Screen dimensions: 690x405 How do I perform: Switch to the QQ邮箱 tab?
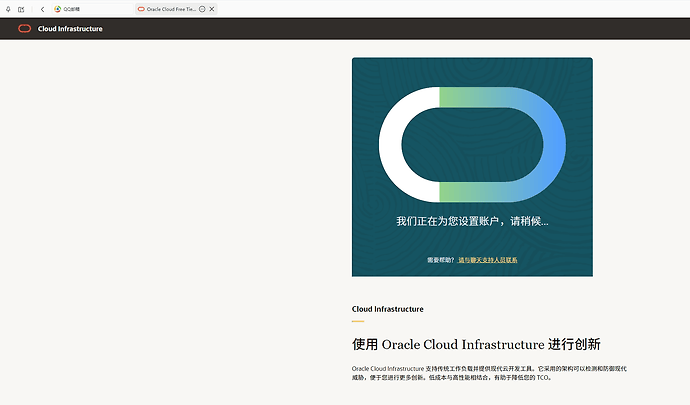click(x=92, y=9)
